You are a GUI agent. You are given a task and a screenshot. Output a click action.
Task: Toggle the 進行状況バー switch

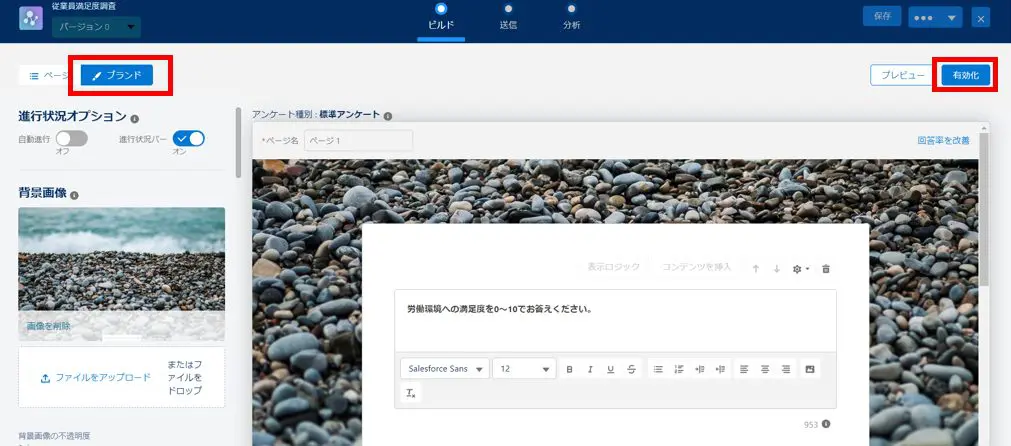point(189,138)
